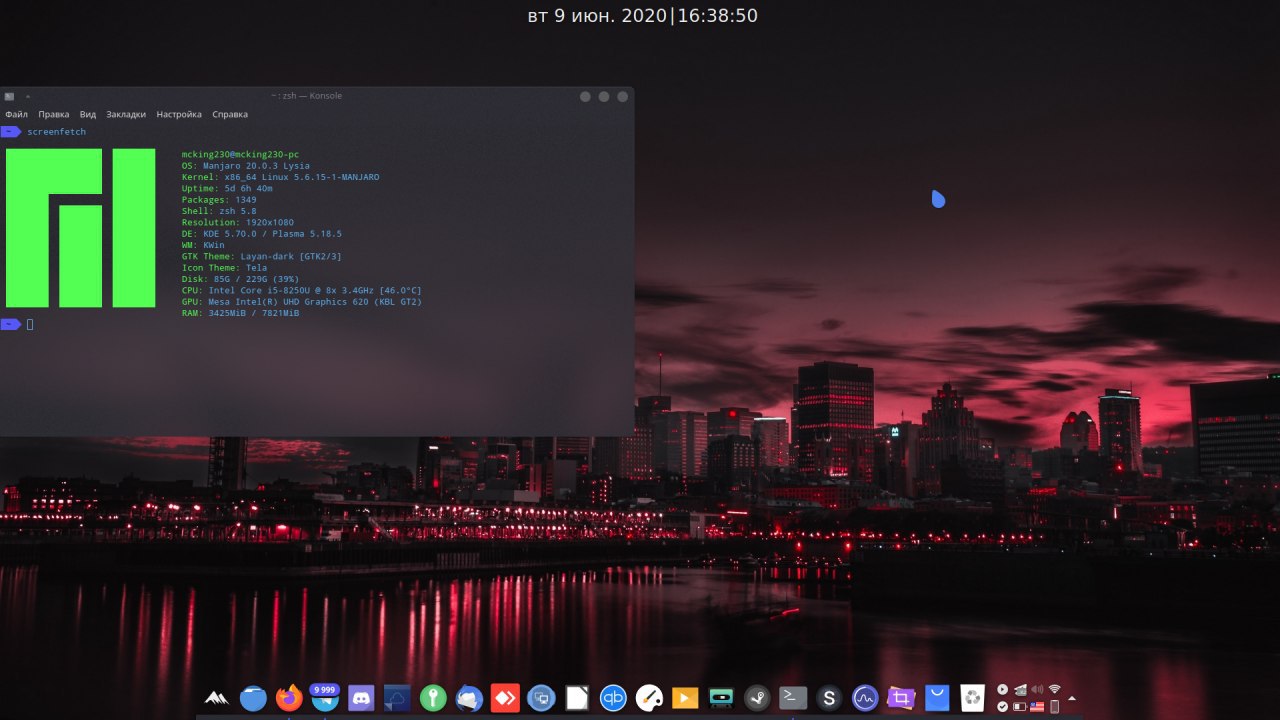Open the Закладки menu in Konsole
The height and width of the screenshot is (720, 1280).
[x=126, y=114]
